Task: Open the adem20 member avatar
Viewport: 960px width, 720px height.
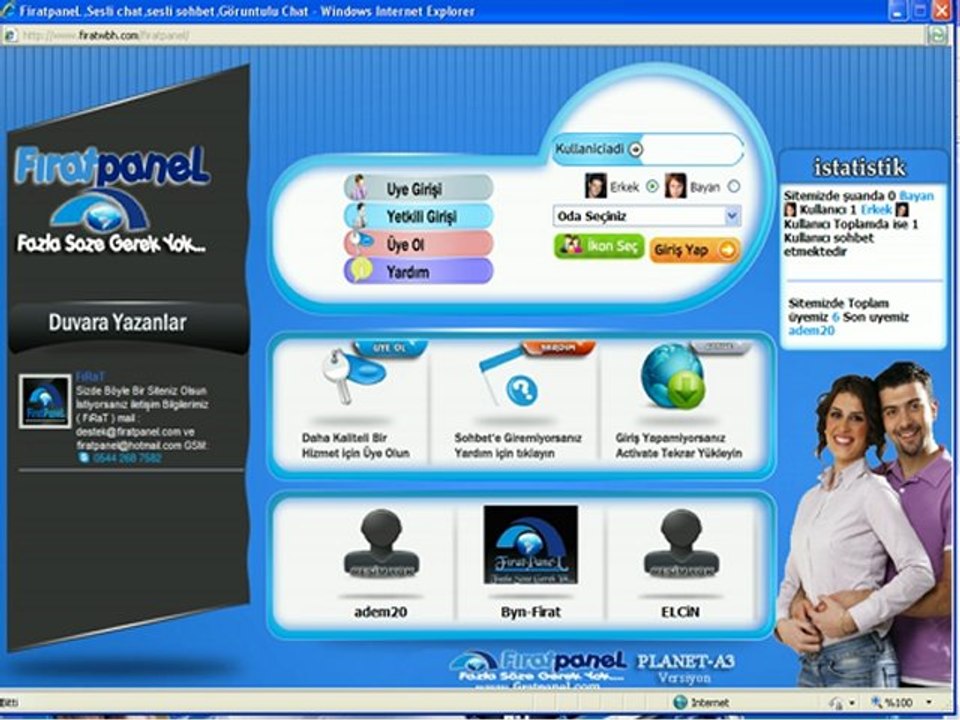Action: pyautogui.click(x=381, y=544)
